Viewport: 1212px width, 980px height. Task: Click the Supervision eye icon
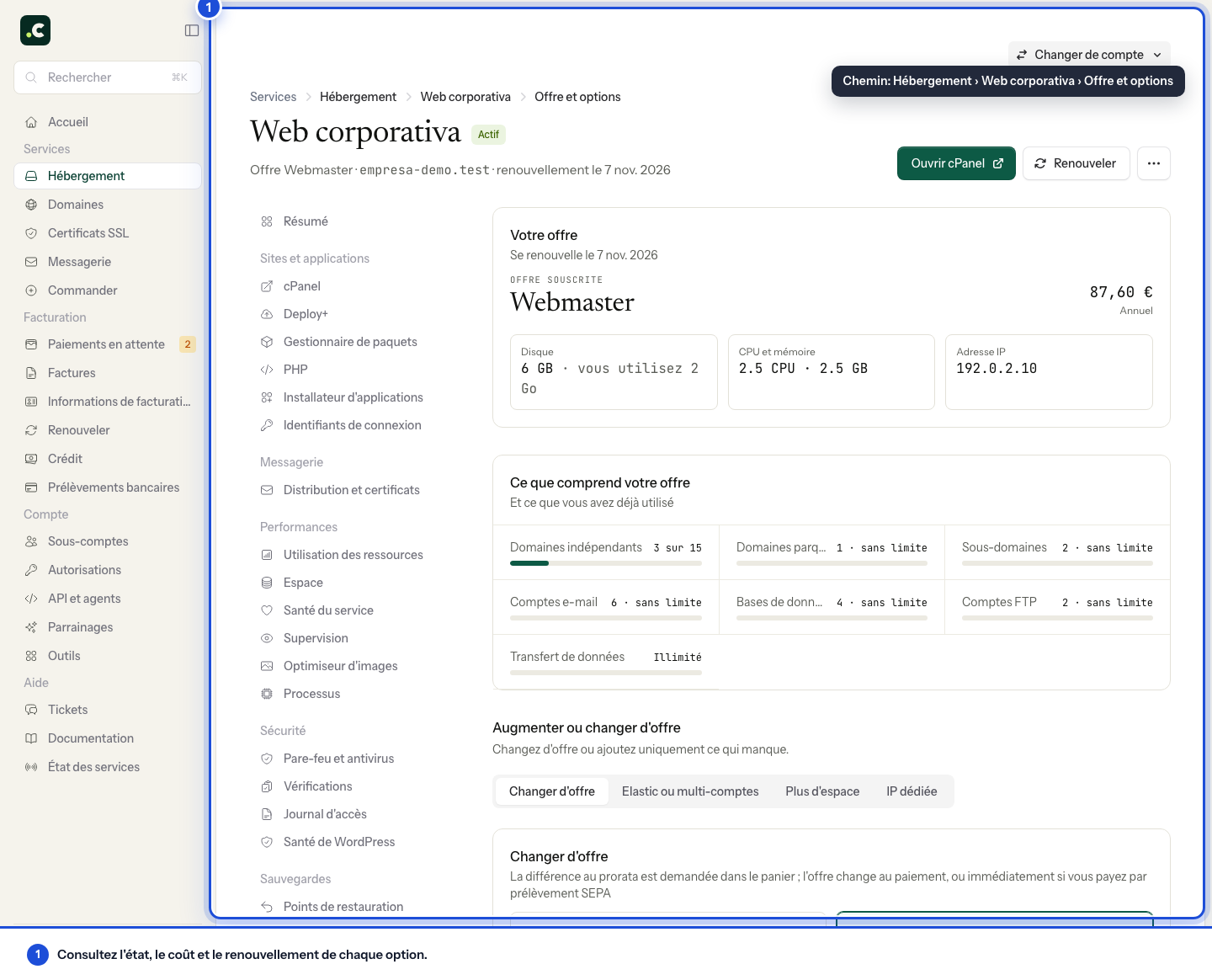click(267, 638)
